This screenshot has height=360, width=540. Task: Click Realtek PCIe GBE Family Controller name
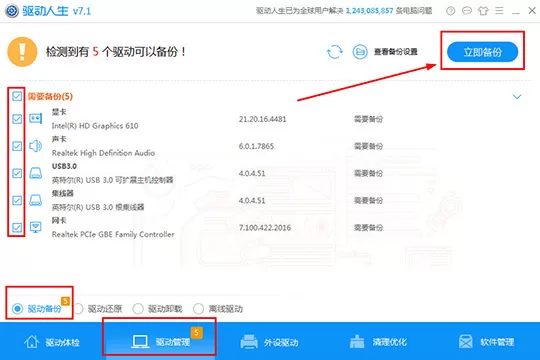113,234
